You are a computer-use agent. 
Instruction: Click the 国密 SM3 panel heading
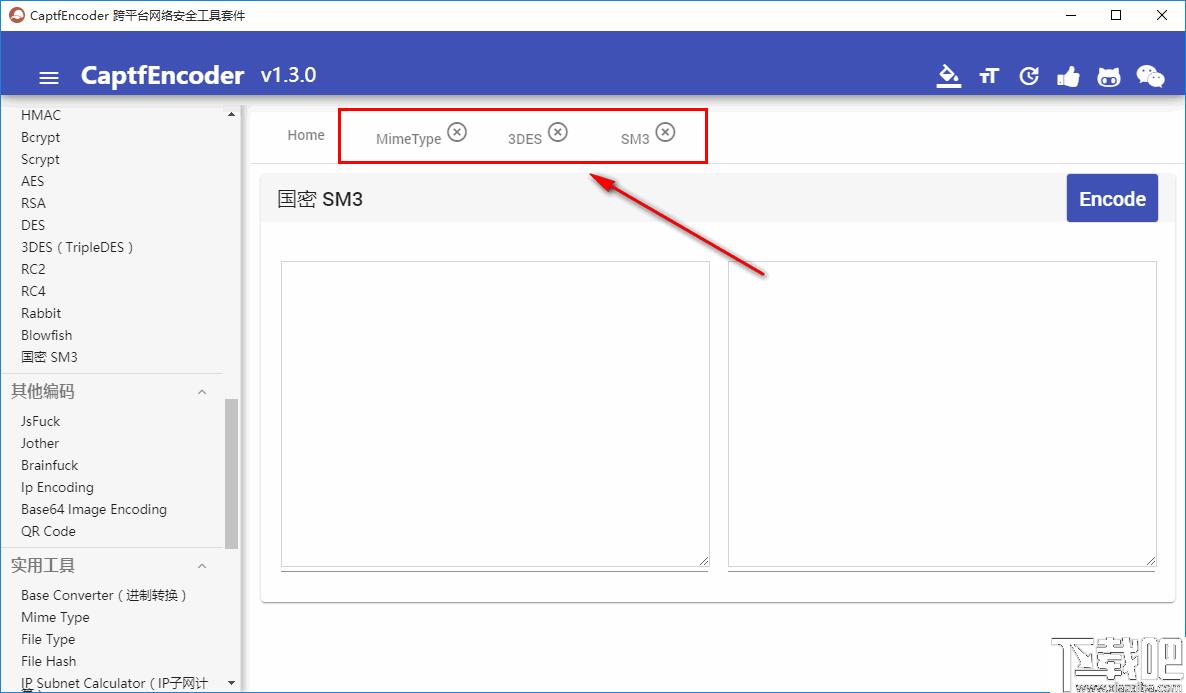(x=320, y=199)
